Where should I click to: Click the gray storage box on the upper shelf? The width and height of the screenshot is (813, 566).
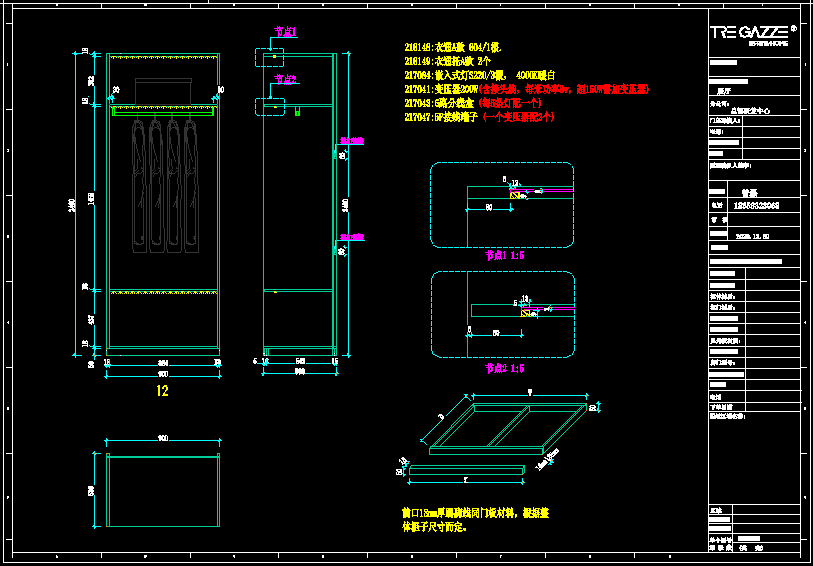pos(163,90)
